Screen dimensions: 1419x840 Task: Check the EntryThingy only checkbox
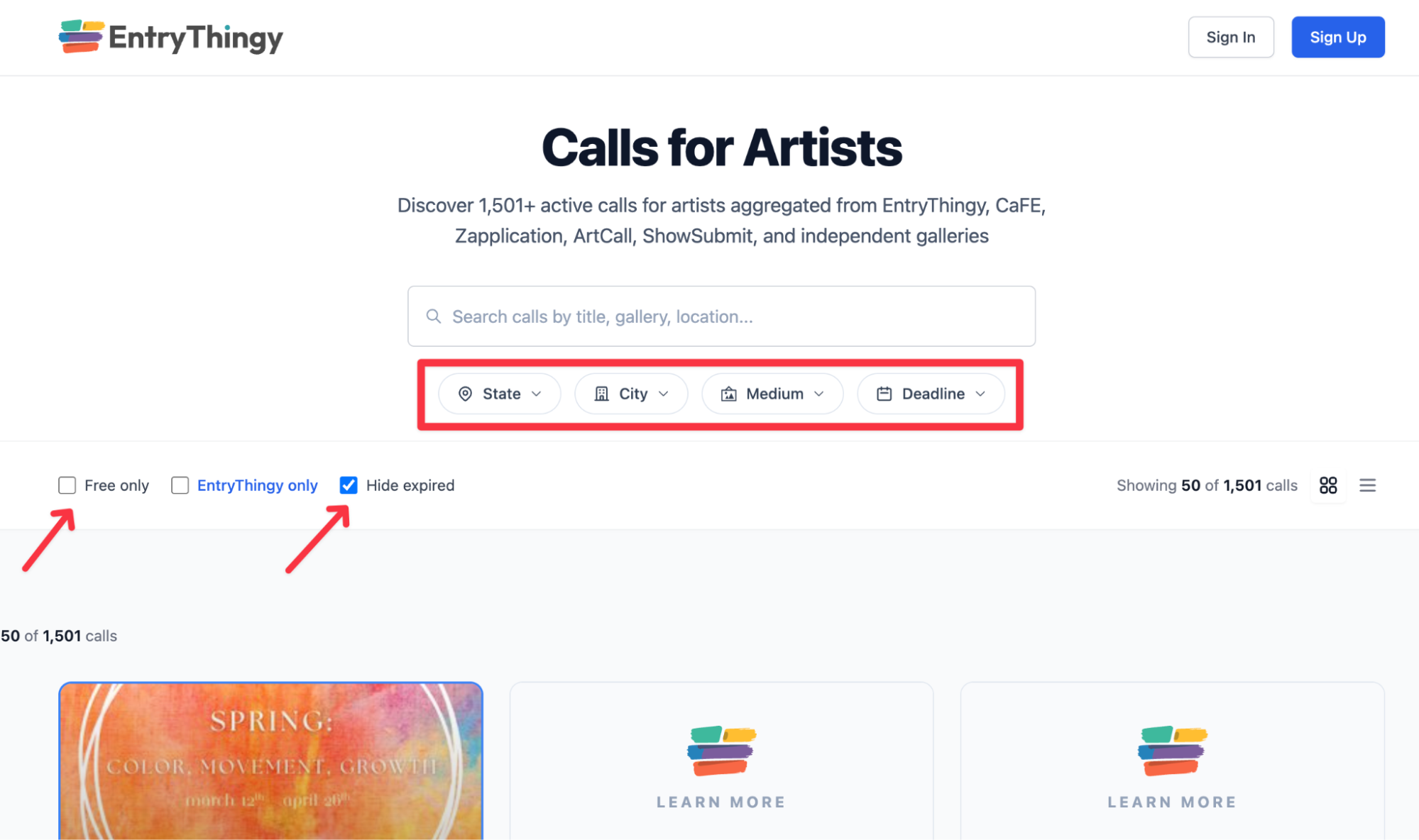pos(180,485)
